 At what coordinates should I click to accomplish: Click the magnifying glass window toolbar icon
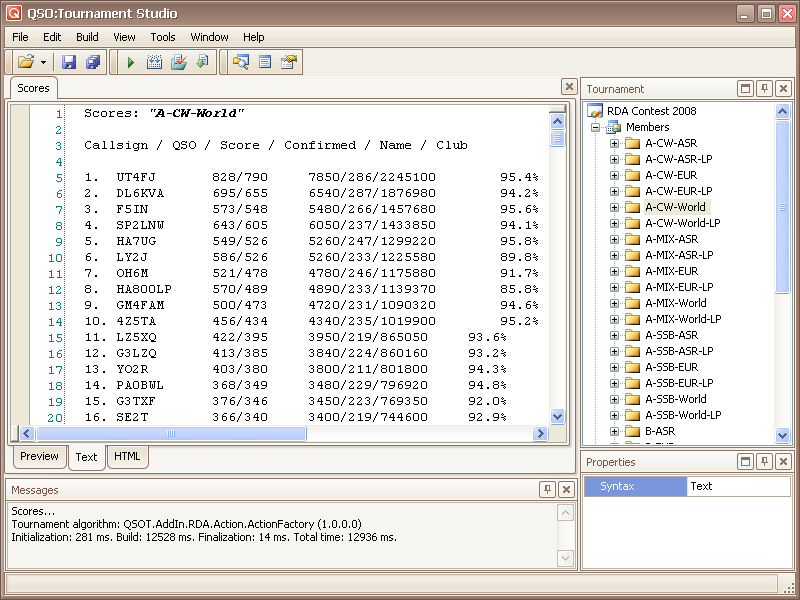pos(240,62)
